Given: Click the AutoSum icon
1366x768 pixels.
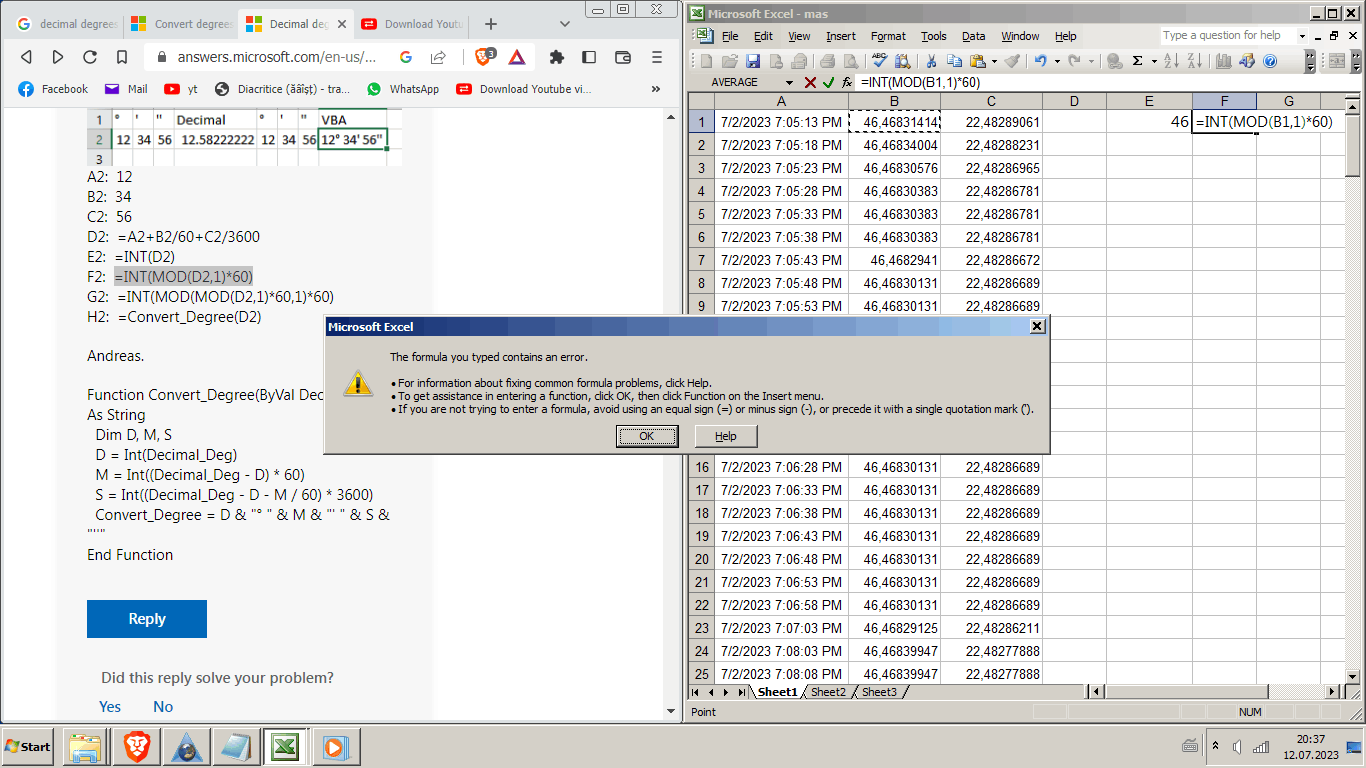Looking at the screenshot, I should (x=1137, y=61).
